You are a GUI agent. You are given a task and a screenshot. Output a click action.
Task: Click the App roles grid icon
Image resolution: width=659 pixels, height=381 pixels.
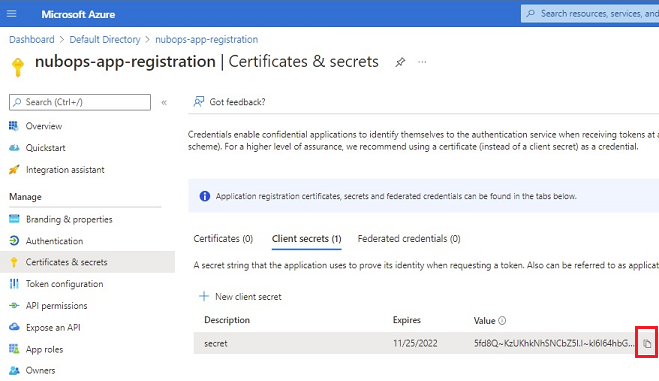[14, 349]
